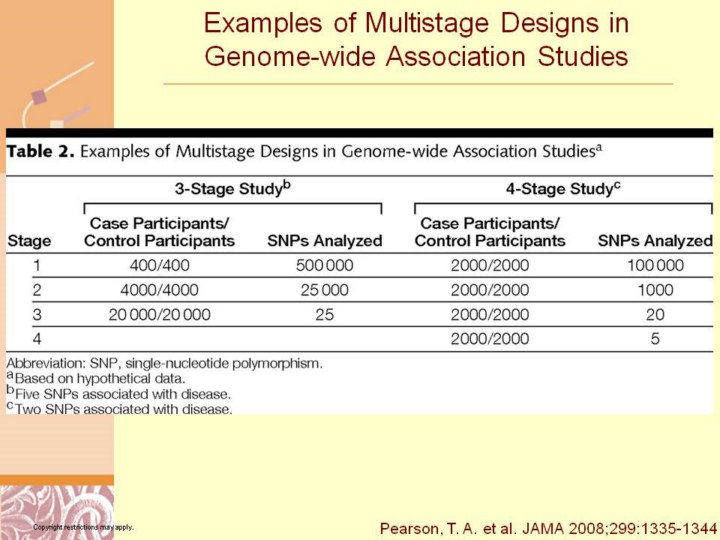720x540 pixels.
Task: Click the stage 4 SNPs value '5'
Action: [x=654, y=339]
